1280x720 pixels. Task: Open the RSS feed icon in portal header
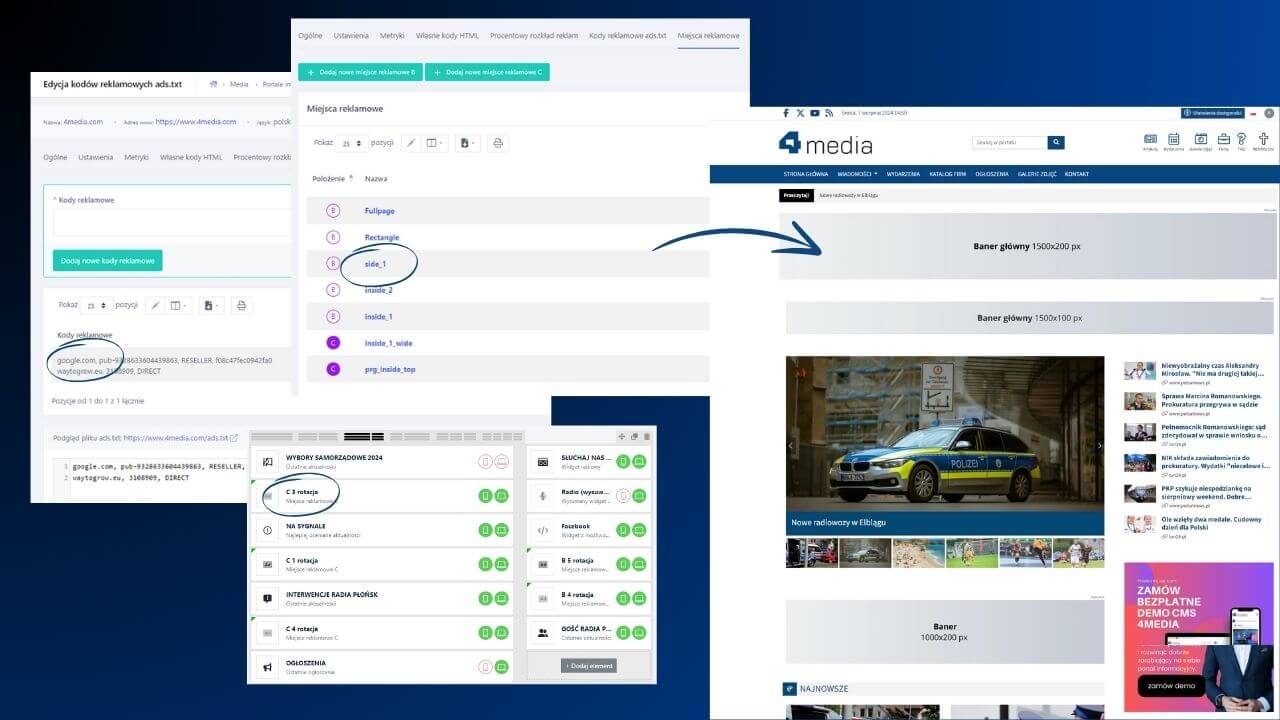(829, 113)
